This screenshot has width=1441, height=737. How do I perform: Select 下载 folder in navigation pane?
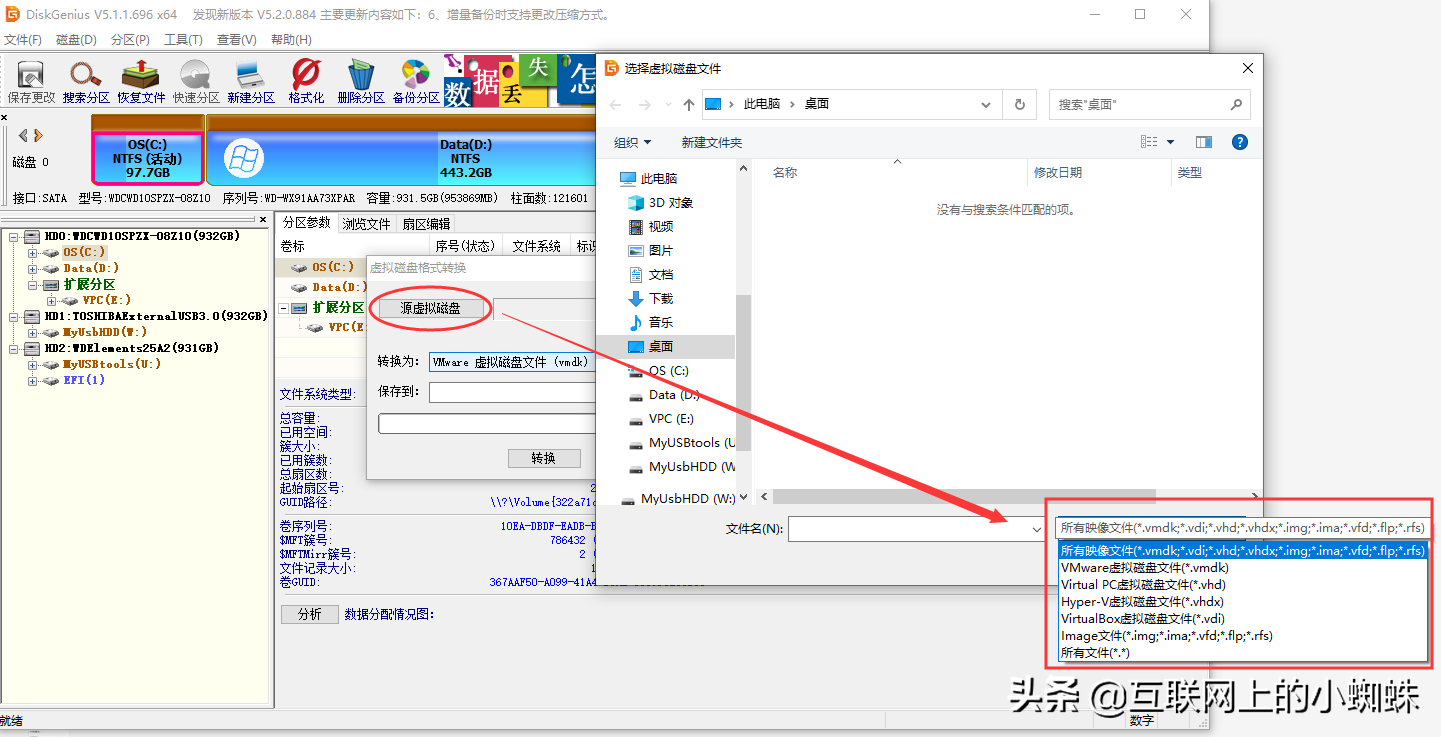[650, 298]
